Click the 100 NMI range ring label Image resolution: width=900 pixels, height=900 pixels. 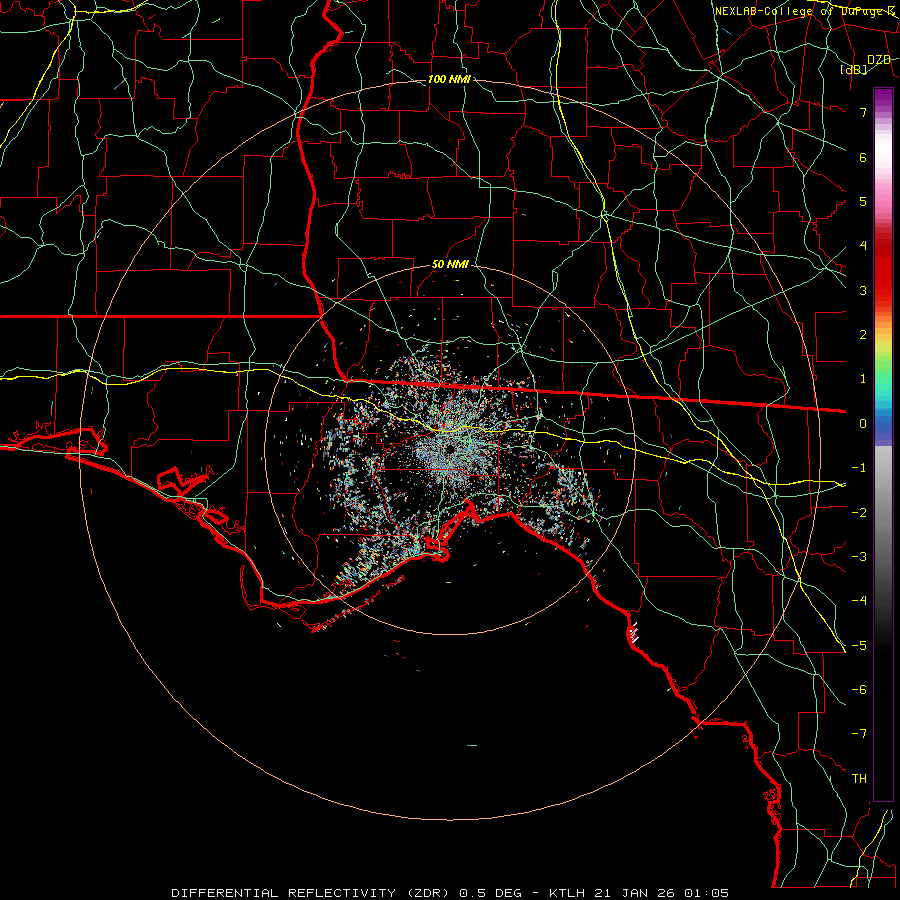point(449,79)
